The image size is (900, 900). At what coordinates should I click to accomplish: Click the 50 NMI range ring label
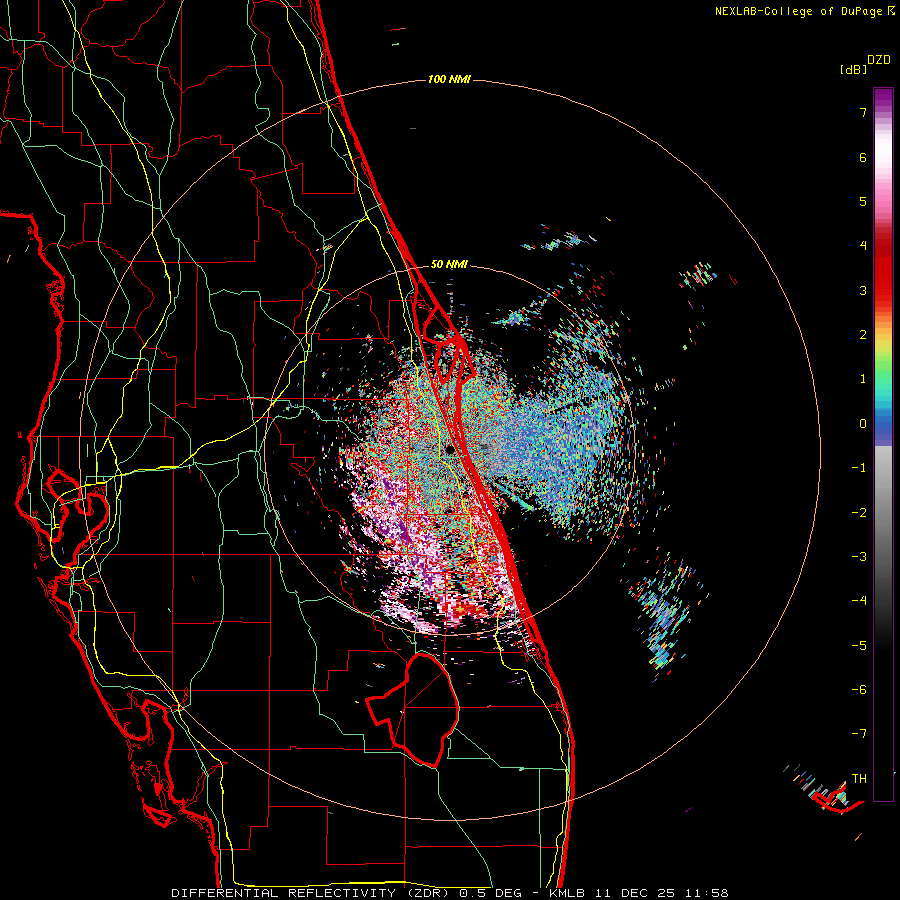pos(449,264)
